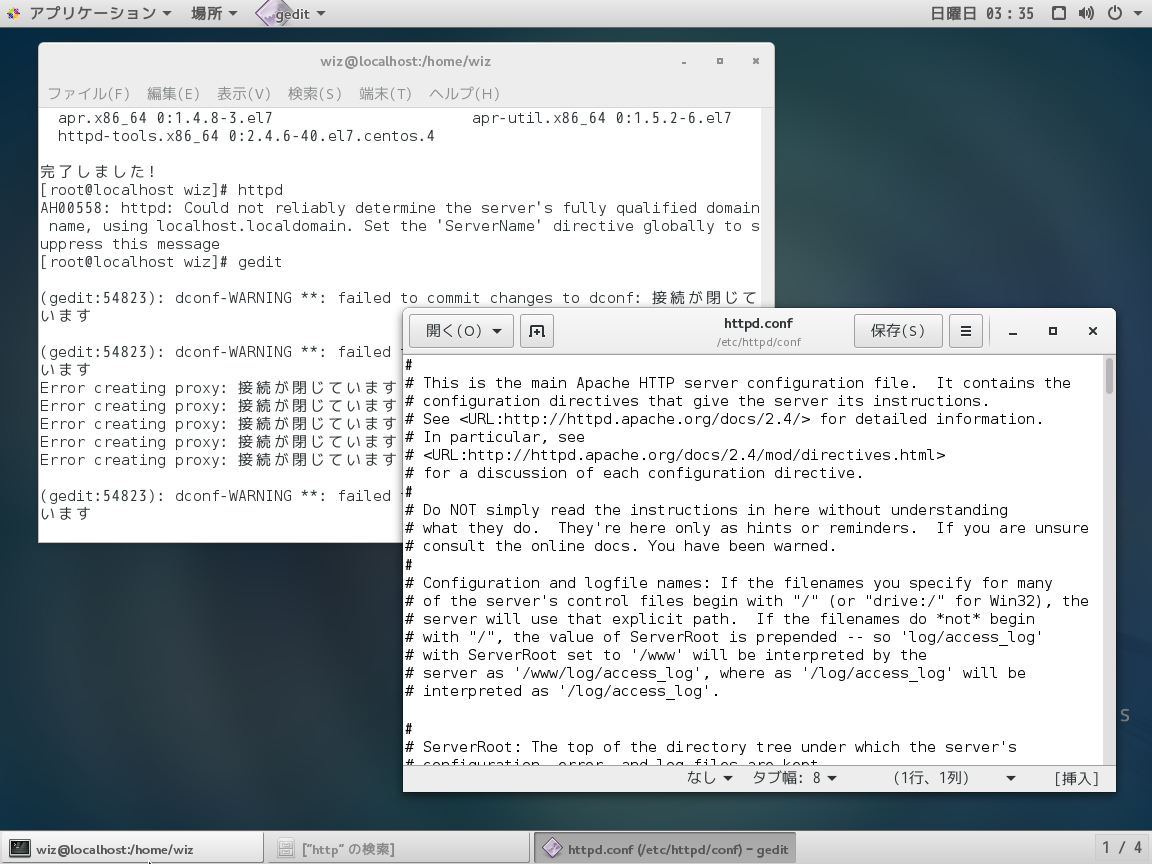Click the /etc/httpd/conf path subtitle

pyautogui.click(x=759, y=342)
